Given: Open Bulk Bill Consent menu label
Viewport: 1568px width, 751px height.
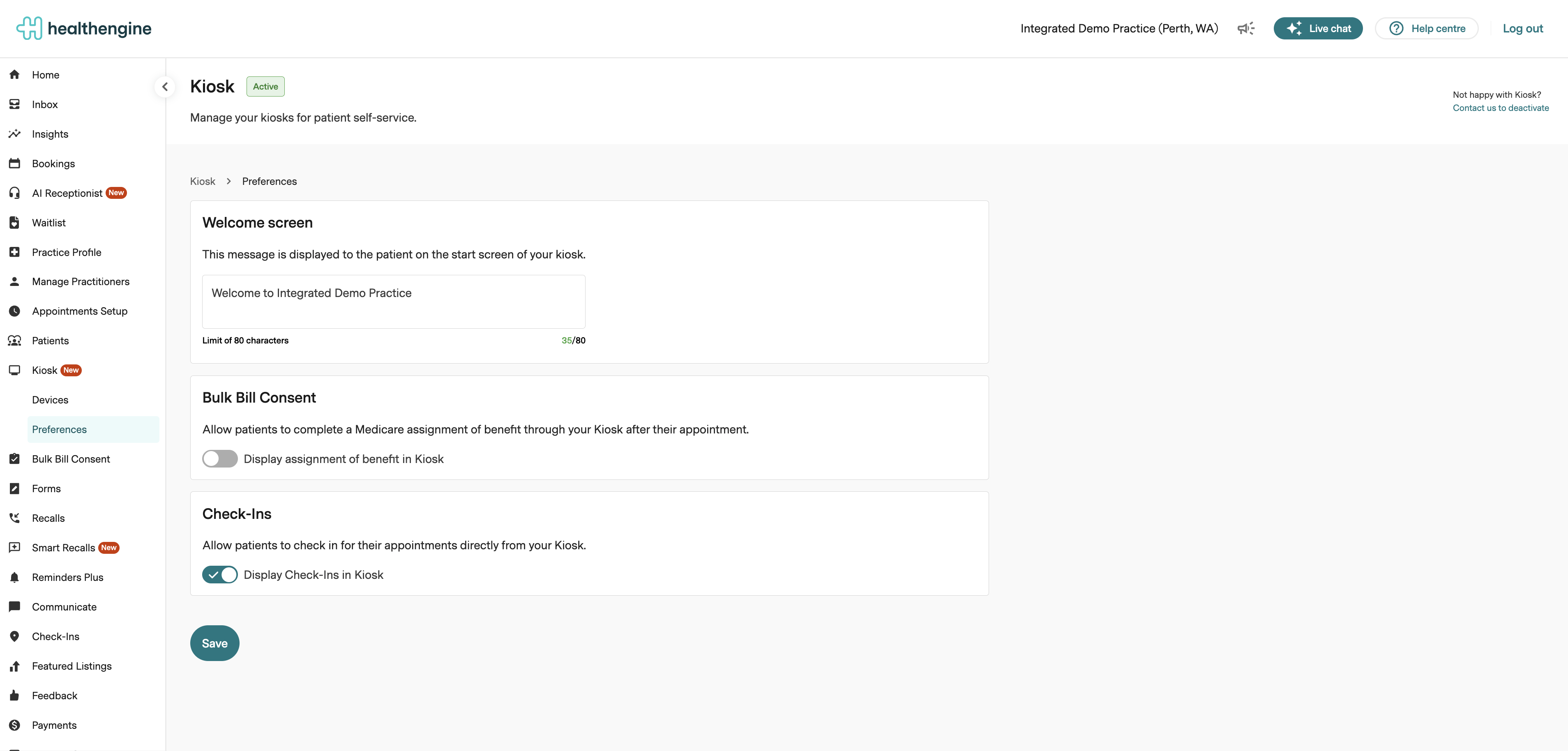Looking at the screenshot, I should coord(71,459).
